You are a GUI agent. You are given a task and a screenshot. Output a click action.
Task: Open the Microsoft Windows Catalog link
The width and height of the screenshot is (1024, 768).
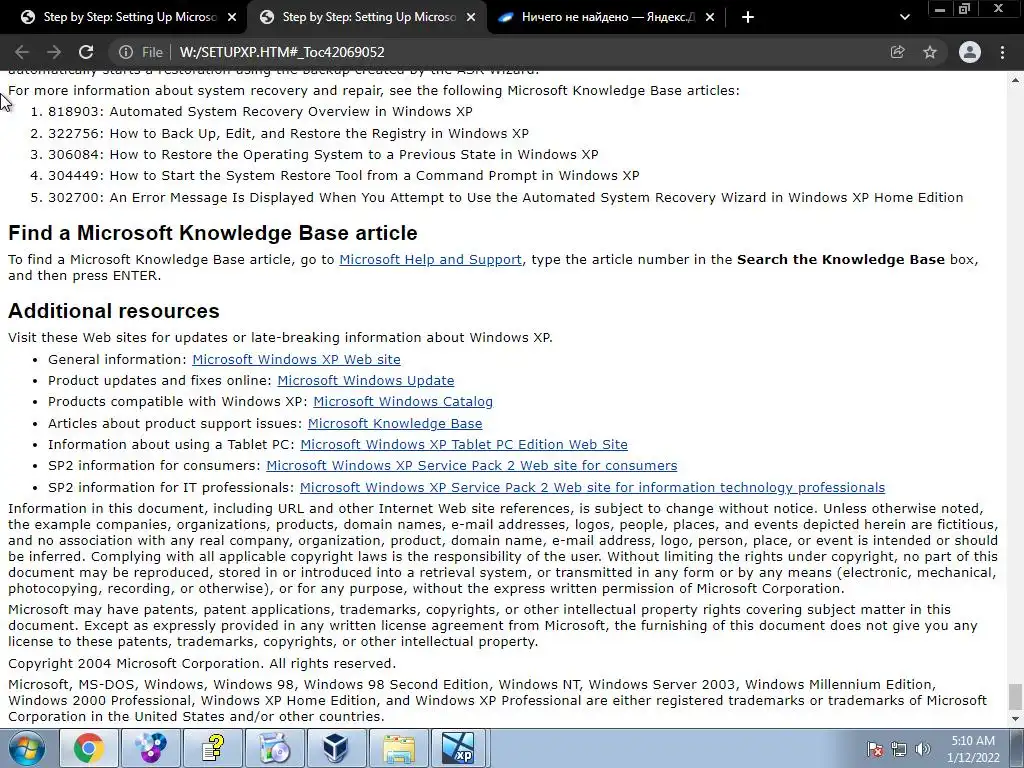pos(403,401)
